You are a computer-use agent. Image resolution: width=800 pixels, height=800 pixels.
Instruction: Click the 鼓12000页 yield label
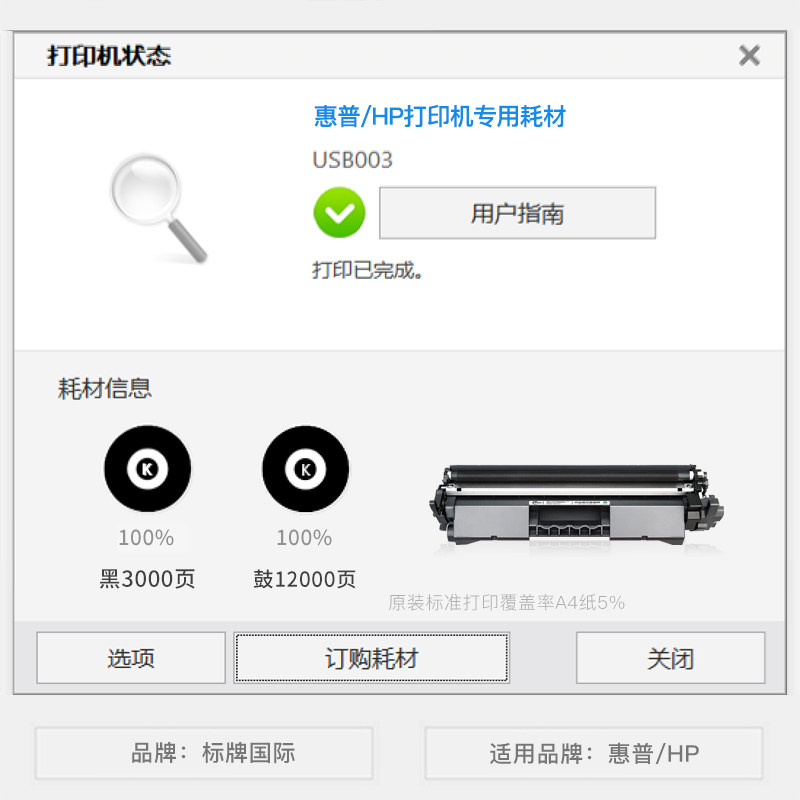coord(305,579)
